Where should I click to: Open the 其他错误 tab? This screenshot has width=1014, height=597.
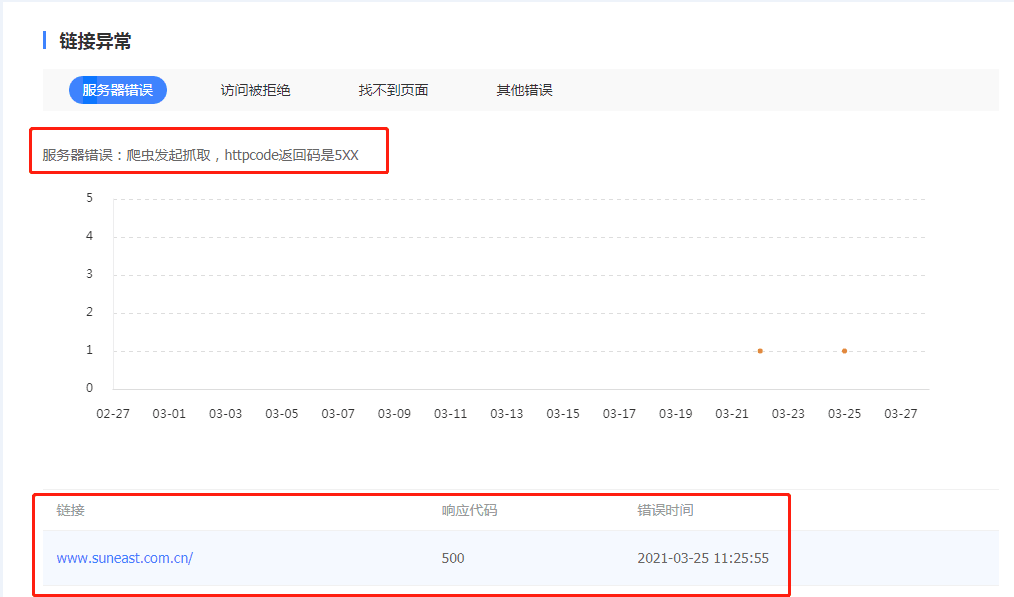524,89
